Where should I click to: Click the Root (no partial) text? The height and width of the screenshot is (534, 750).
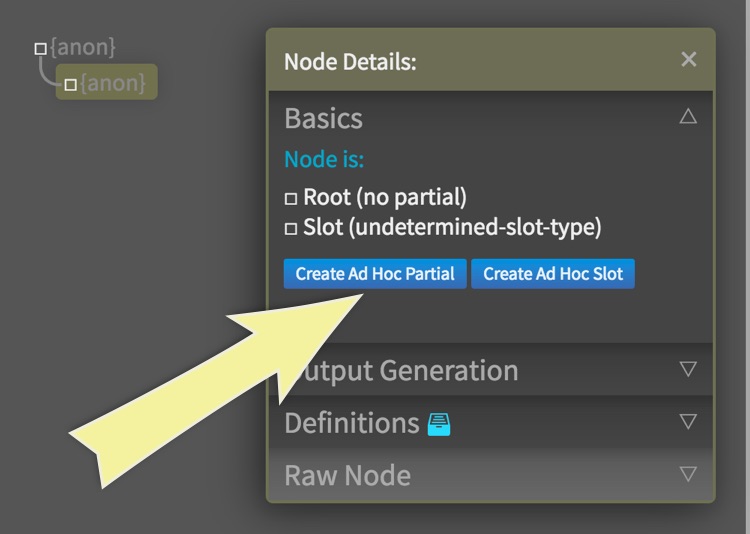pyautogui.click(x=385, y=198)
